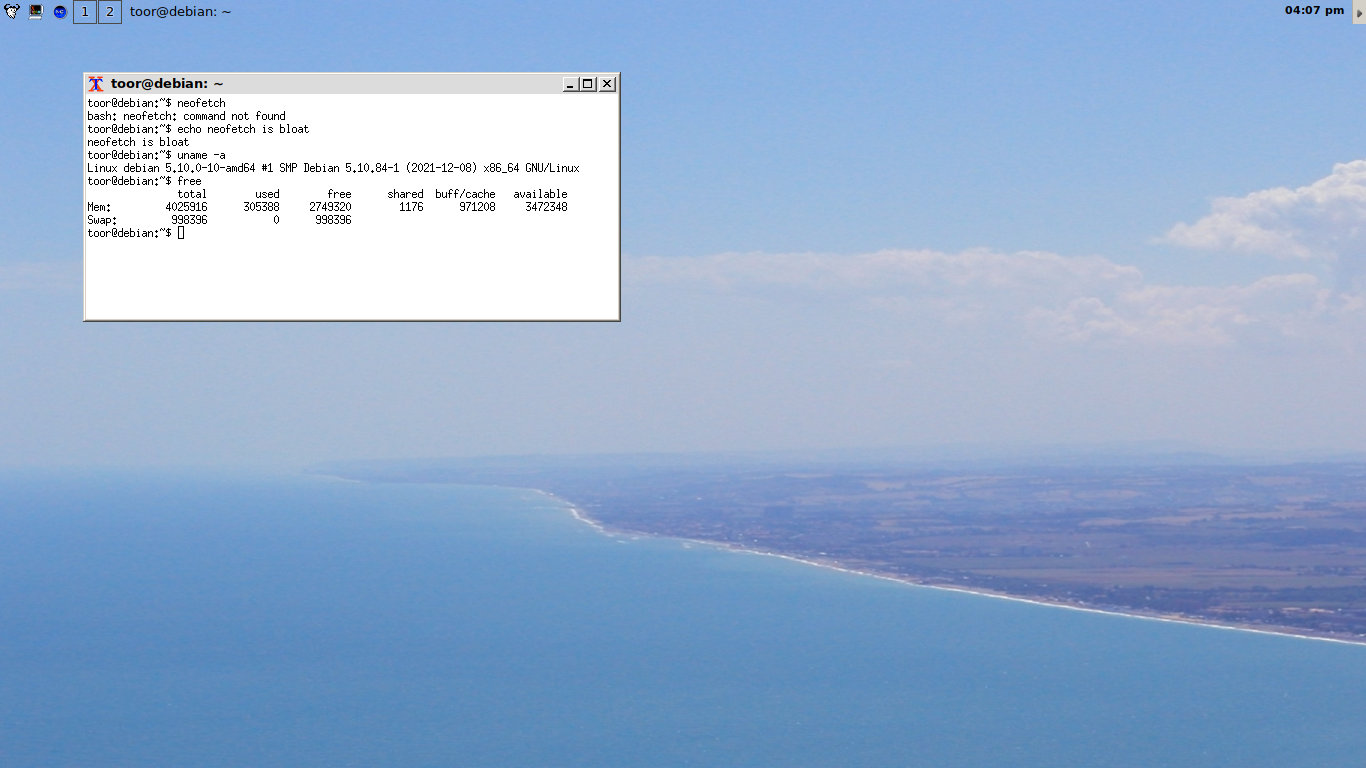Focus the cursor at the last empty prompt
The width and height of the screenshot is (1366, 768).
click(181, 233)
